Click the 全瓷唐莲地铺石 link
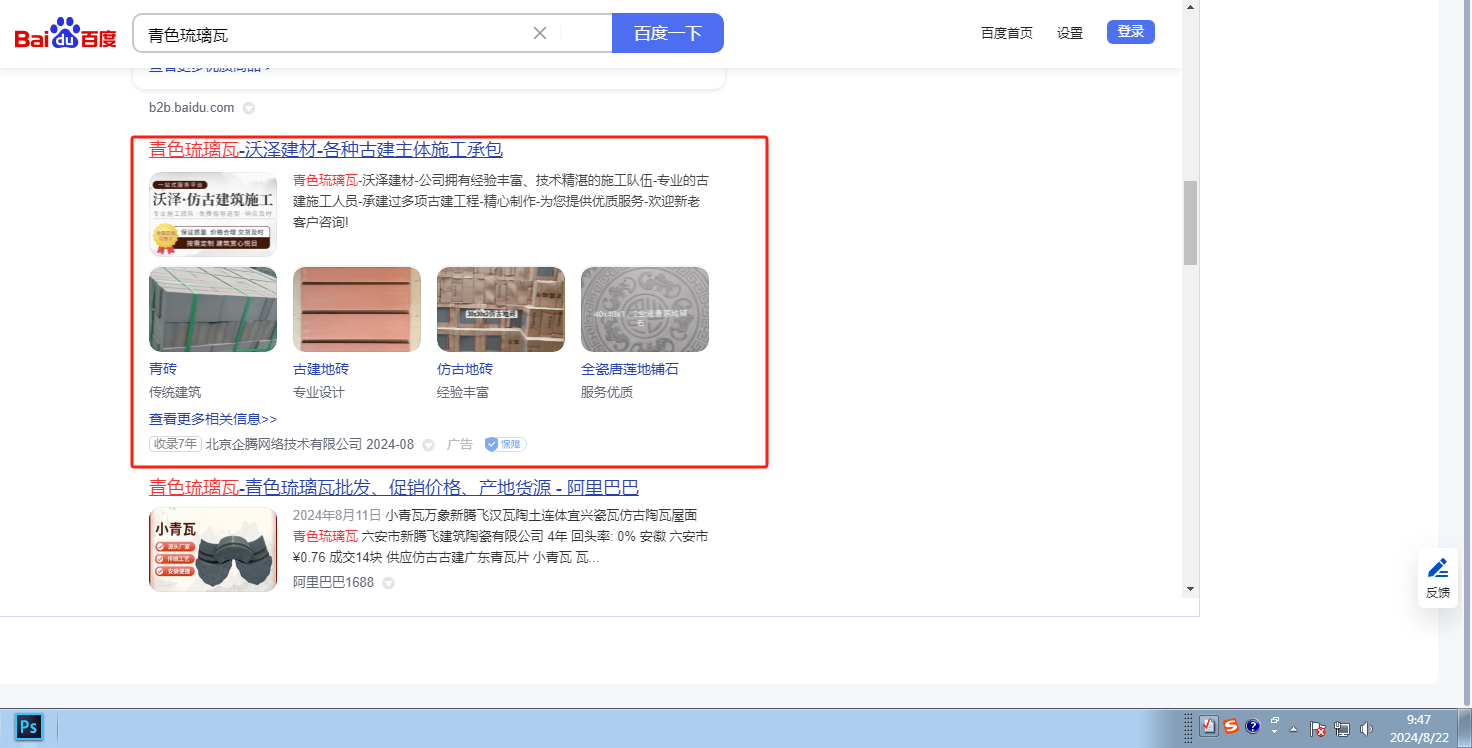Image resolution: width=1472 pixels, height=748 pixels. coord(630,369)
